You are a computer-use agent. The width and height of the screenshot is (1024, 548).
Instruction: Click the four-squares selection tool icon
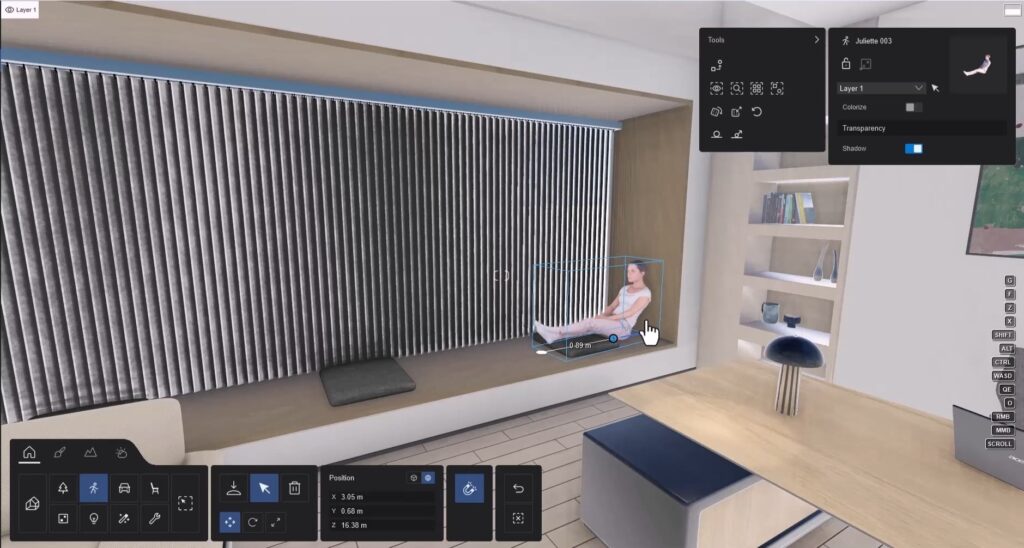pos(757,88)
